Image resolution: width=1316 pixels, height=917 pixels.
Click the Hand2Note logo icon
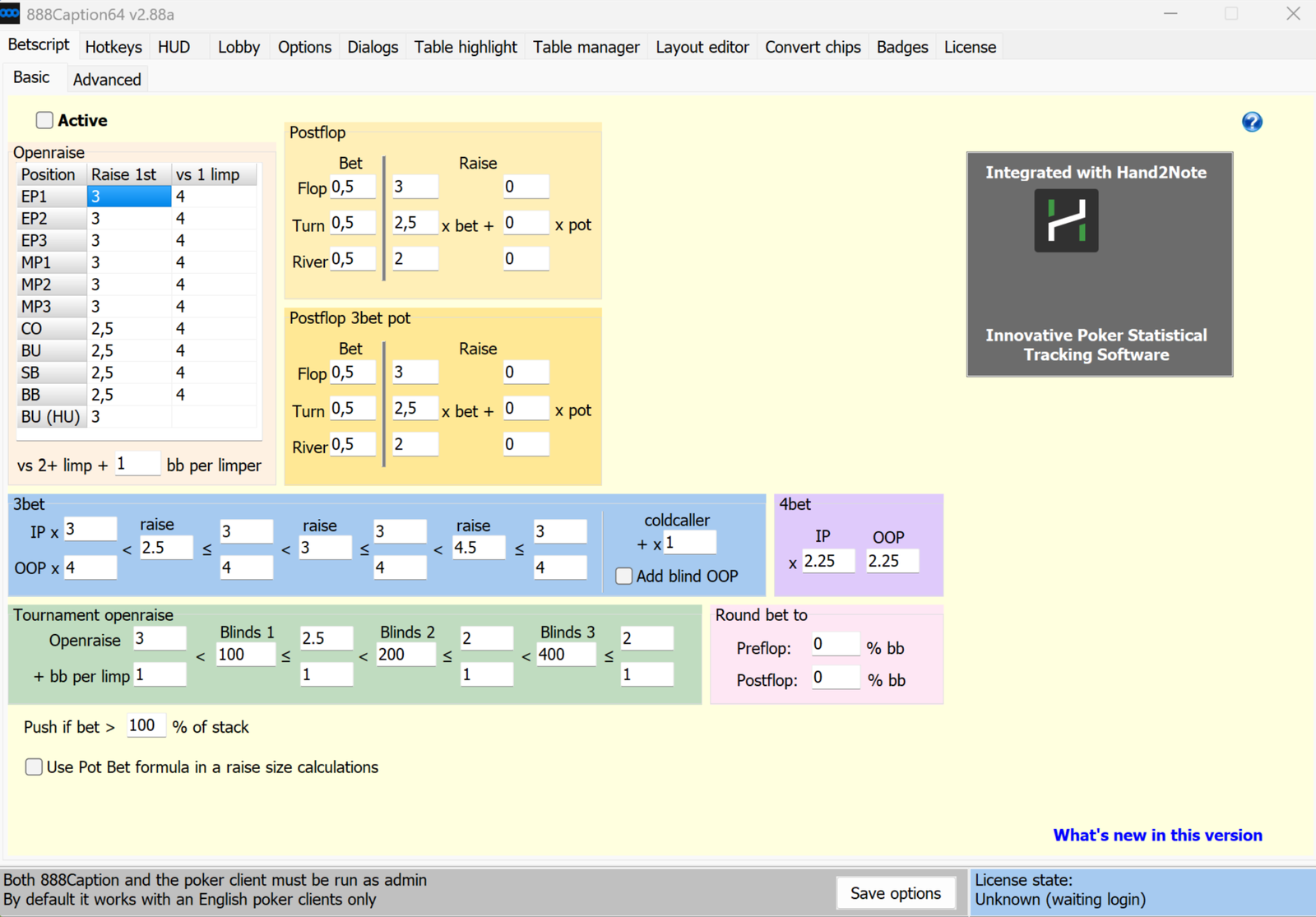(x=1066, y=220)
